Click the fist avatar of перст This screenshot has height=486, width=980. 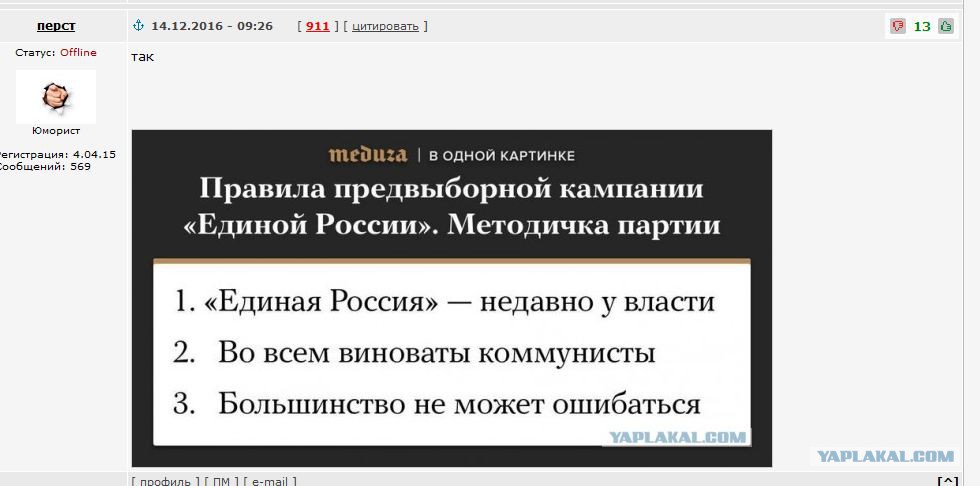click(x=56, y=96)
